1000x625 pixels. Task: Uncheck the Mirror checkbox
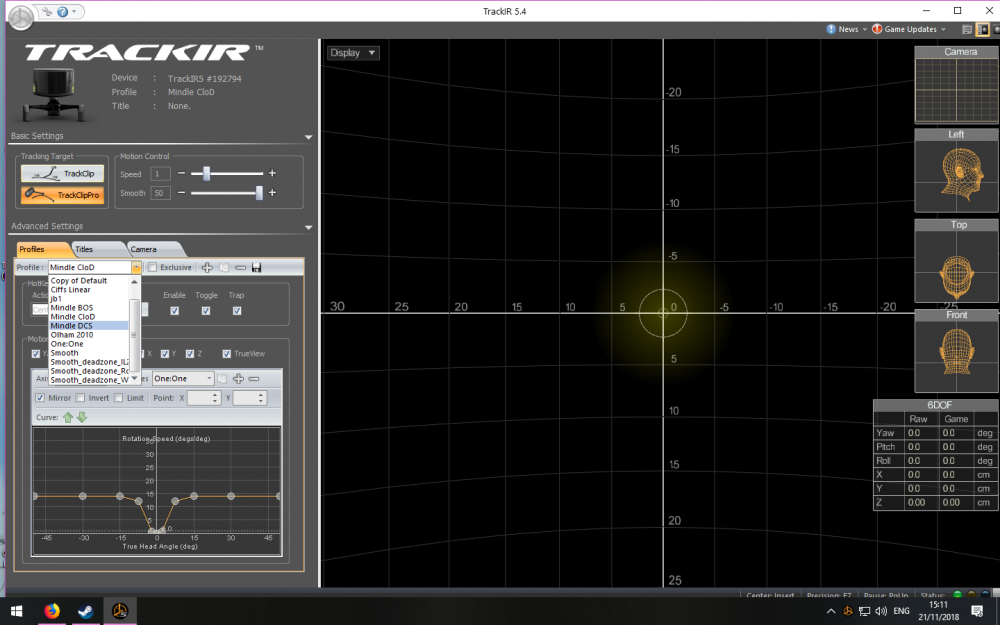(x=39, y=398)
